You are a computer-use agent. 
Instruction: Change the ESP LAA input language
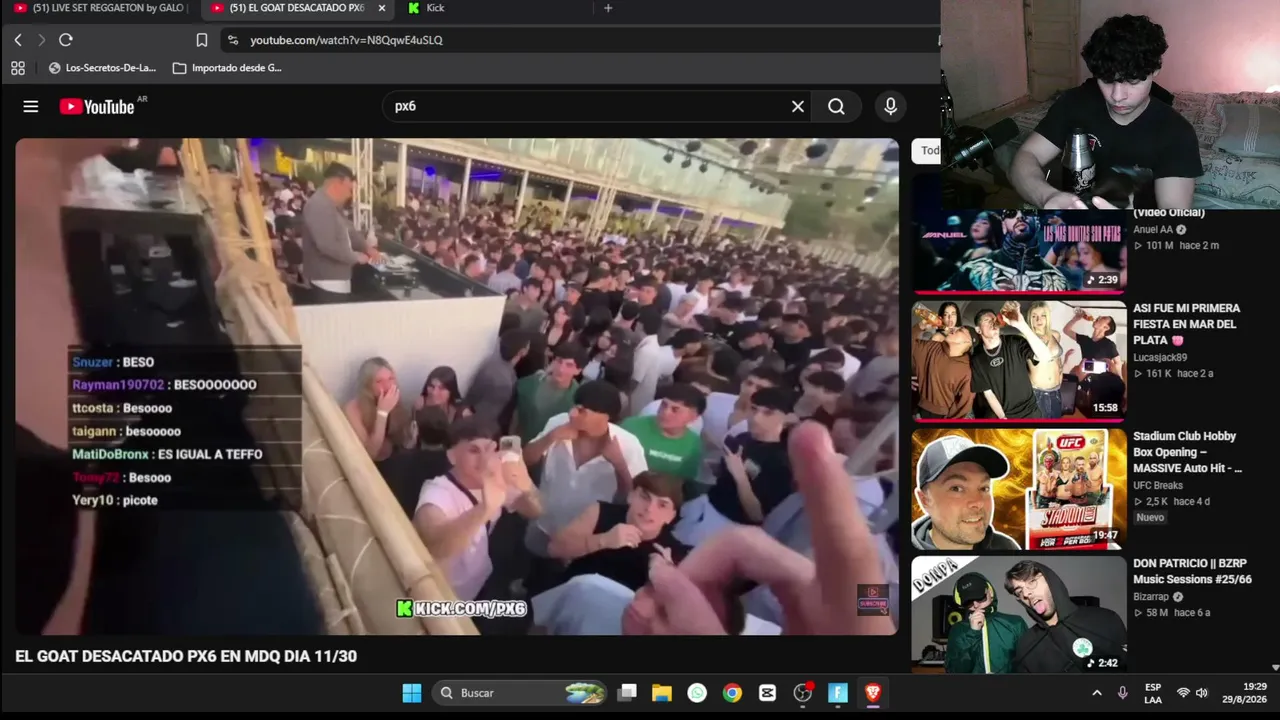tap(1153, 693)
